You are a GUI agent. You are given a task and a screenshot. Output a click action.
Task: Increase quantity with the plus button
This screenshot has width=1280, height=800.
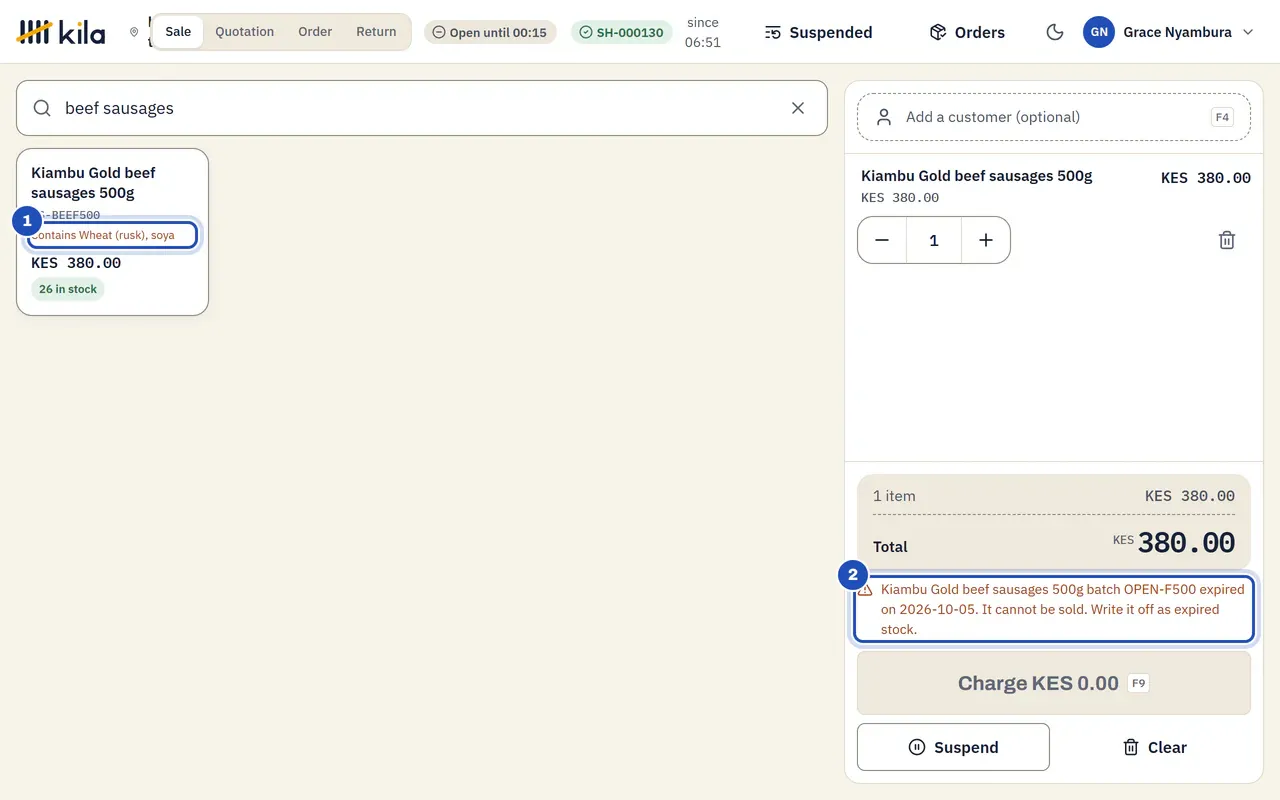(x=986, y=240)
